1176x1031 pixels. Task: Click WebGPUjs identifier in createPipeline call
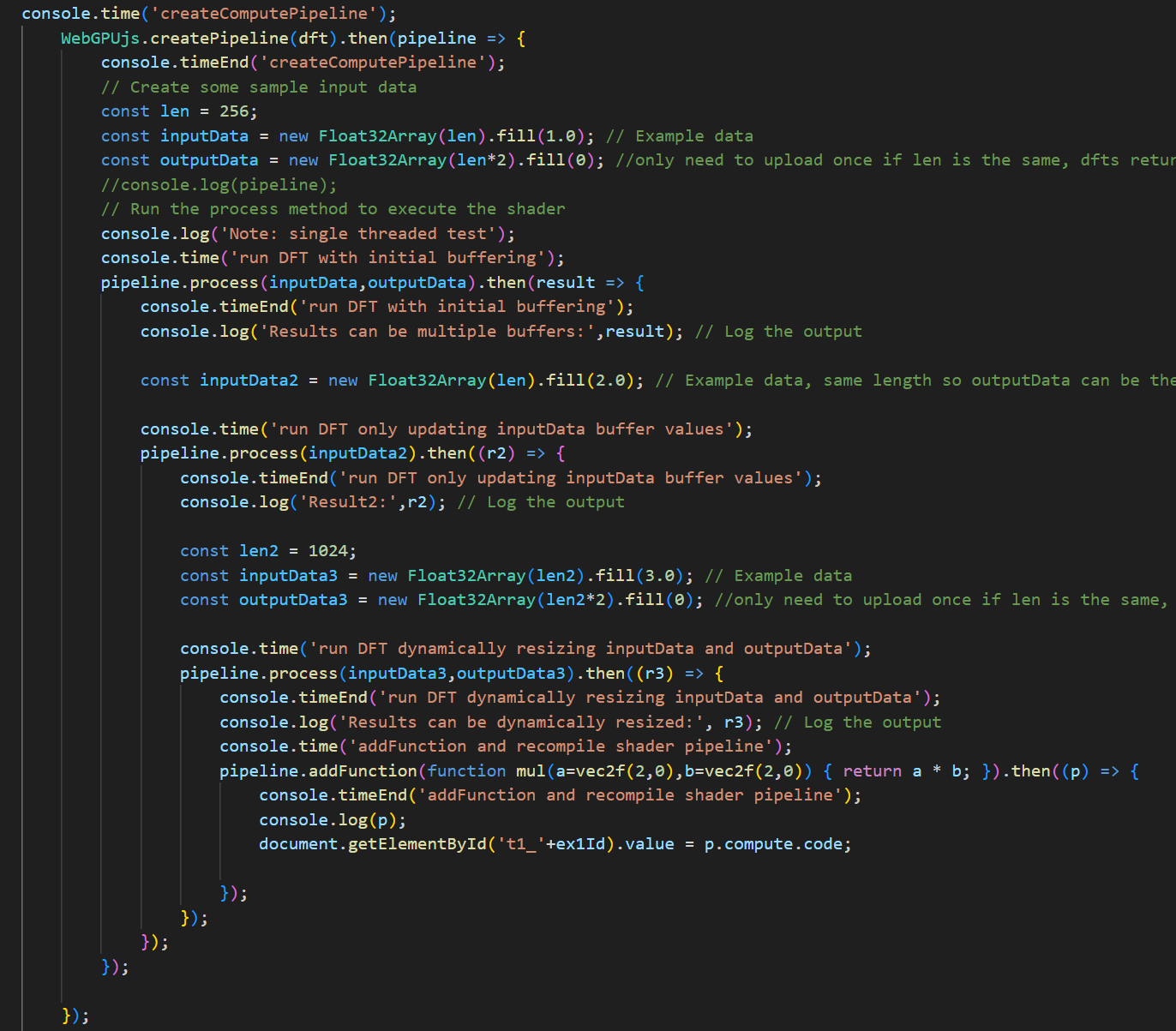tap(100, 38)
